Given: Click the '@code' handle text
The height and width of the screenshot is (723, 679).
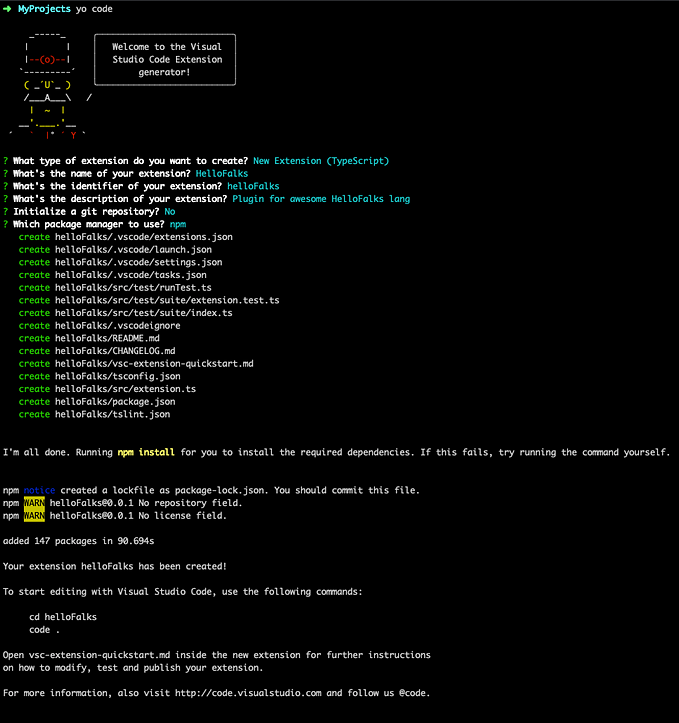Looking at the screenshot, I should [x=413, y=693].
